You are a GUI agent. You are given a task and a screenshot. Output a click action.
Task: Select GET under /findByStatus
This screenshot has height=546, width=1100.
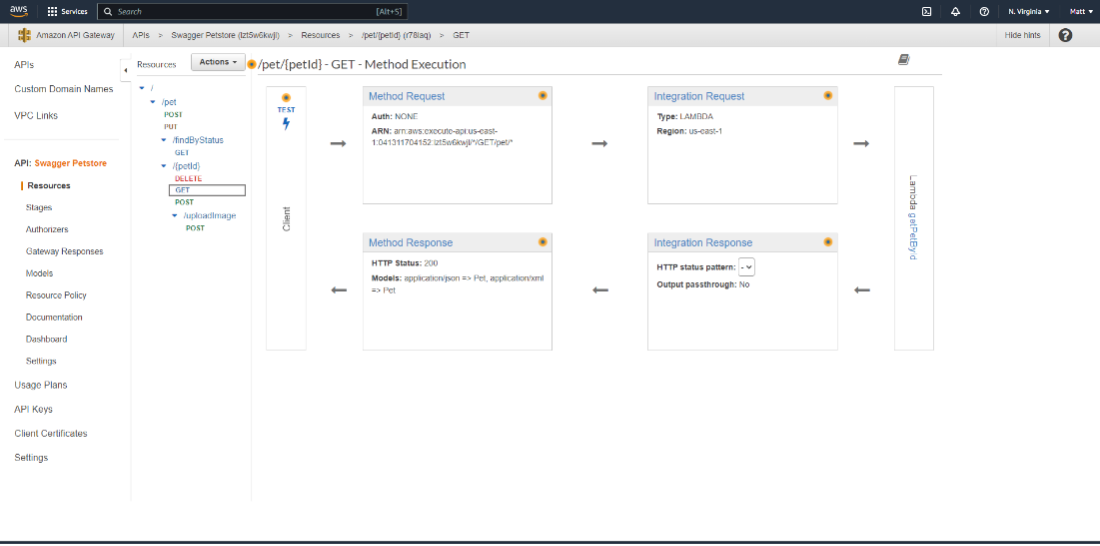(182, 152)
